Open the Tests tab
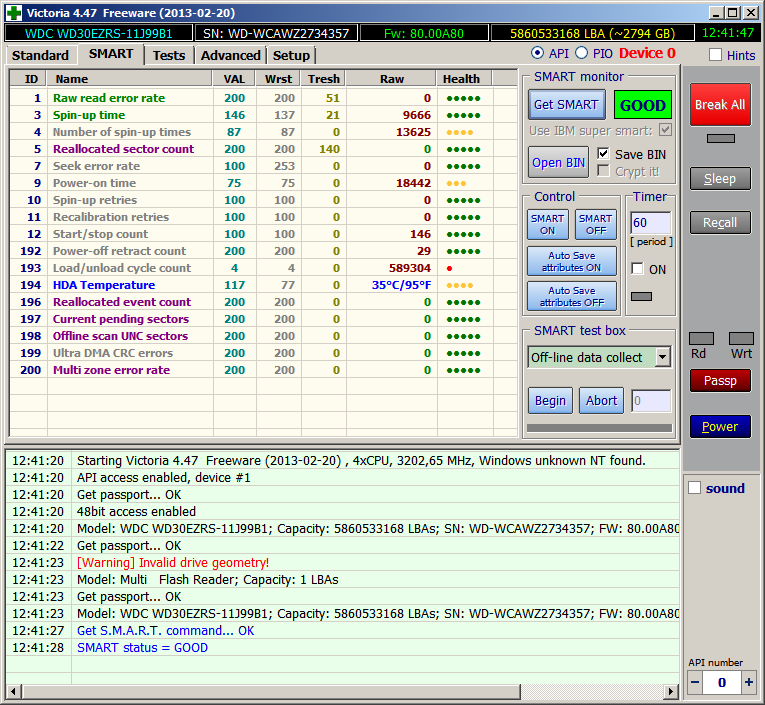 click(168, 55)
